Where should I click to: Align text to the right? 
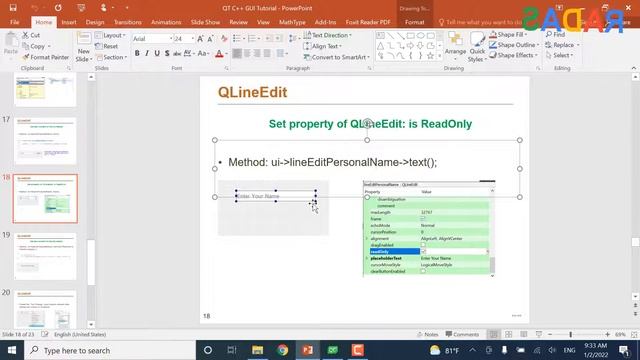click(x=257, y=53)
